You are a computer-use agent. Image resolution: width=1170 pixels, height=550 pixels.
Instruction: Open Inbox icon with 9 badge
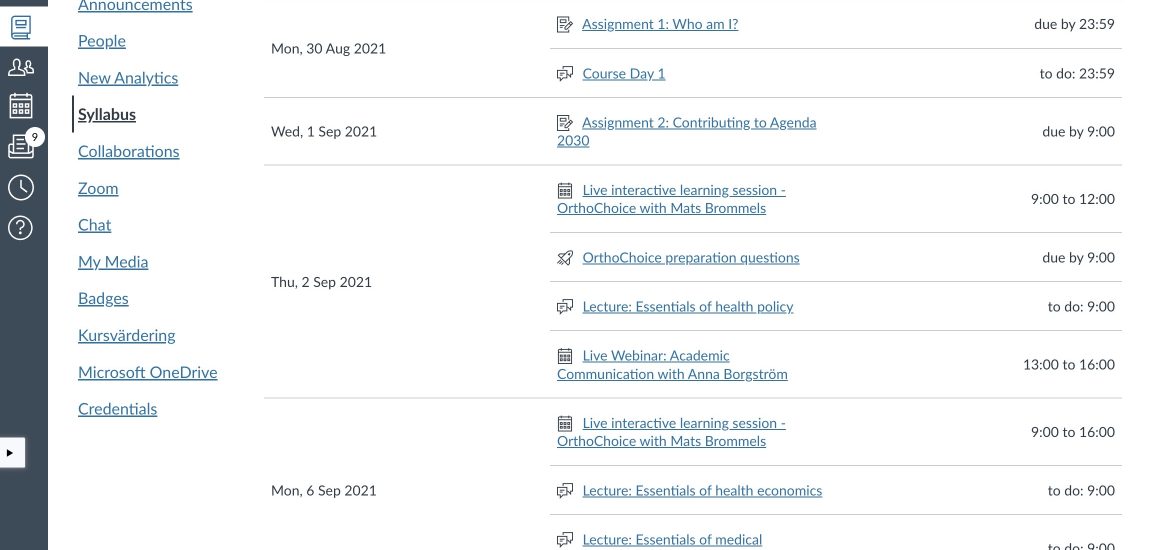[x=21, y=146]
